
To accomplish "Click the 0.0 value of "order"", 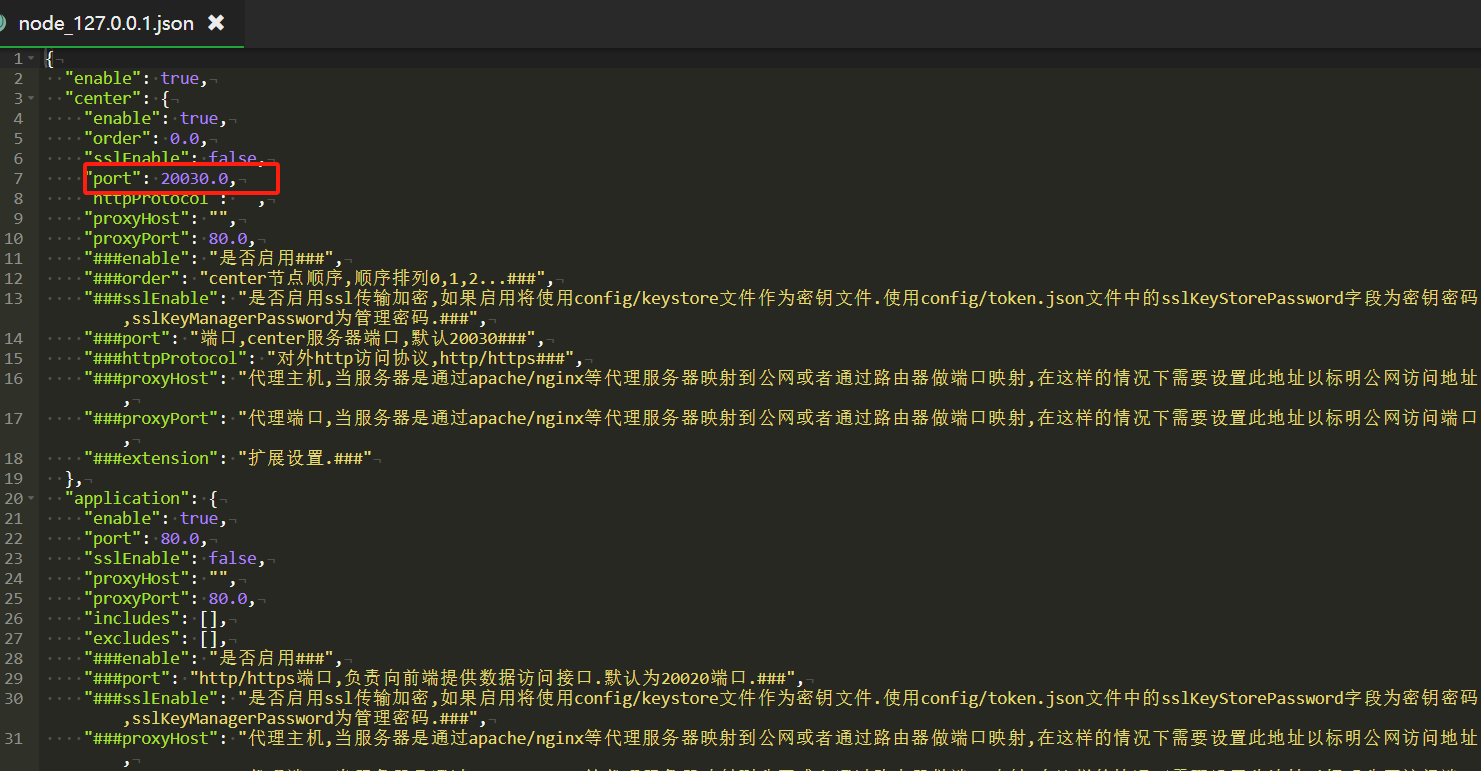I will pyautogui.click(x=184, y=138).
